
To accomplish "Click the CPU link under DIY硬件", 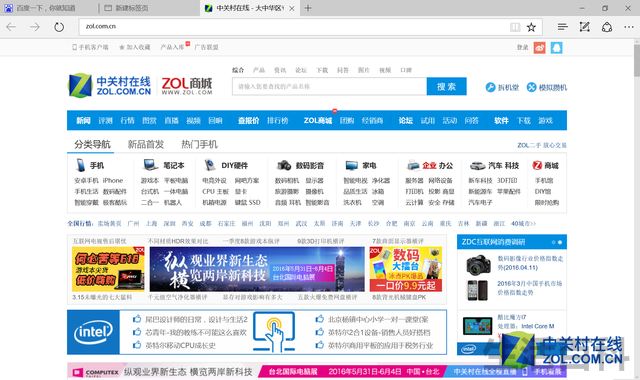I will (x=208, y=191).
